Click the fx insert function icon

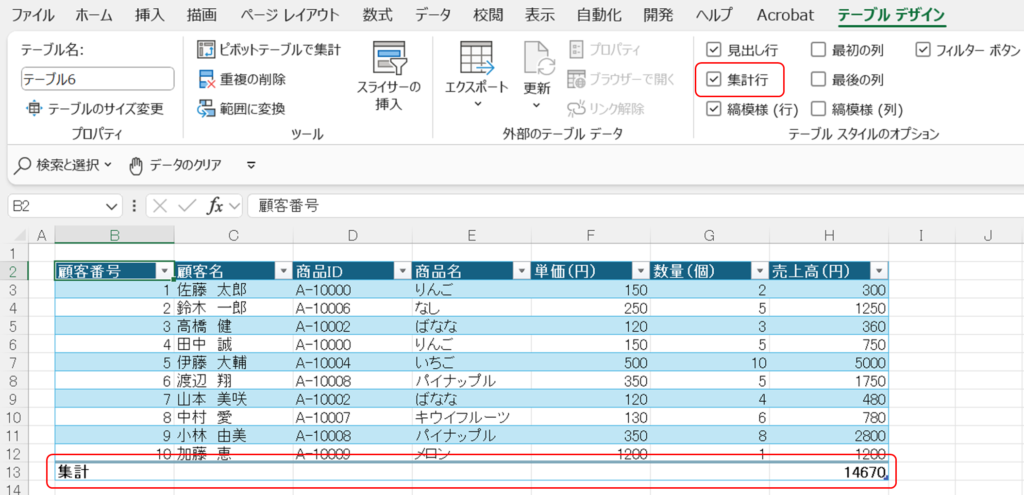coord(214,206)
